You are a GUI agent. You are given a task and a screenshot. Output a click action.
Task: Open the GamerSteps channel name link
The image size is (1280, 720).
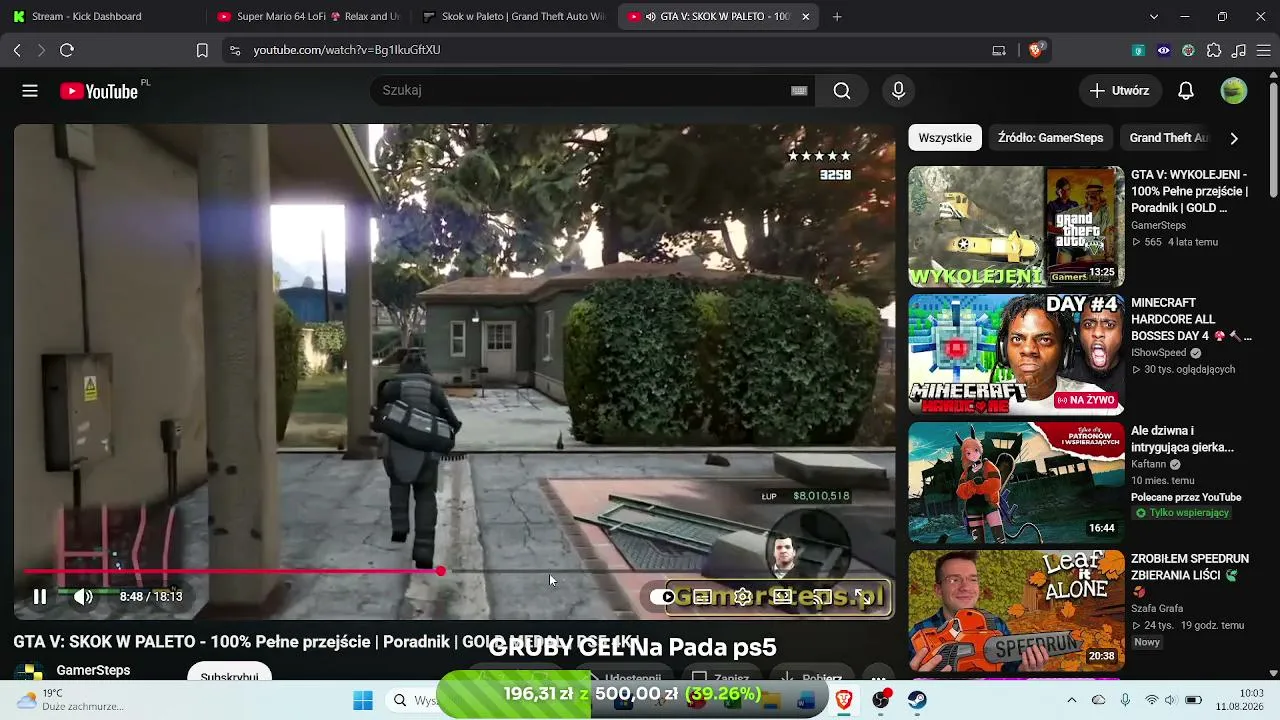click(93, 670)
